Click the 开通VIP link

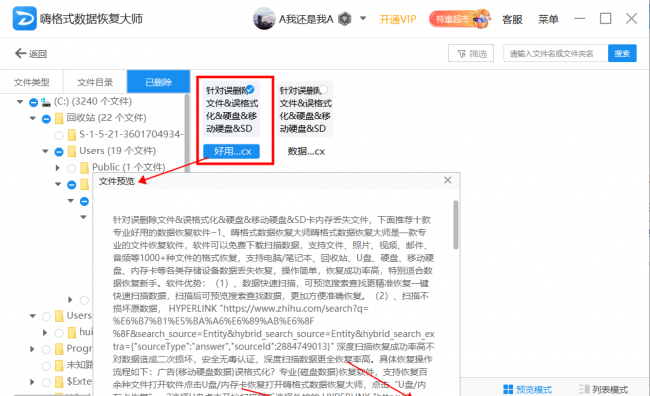pyautogui.click(x=398, y=19)
